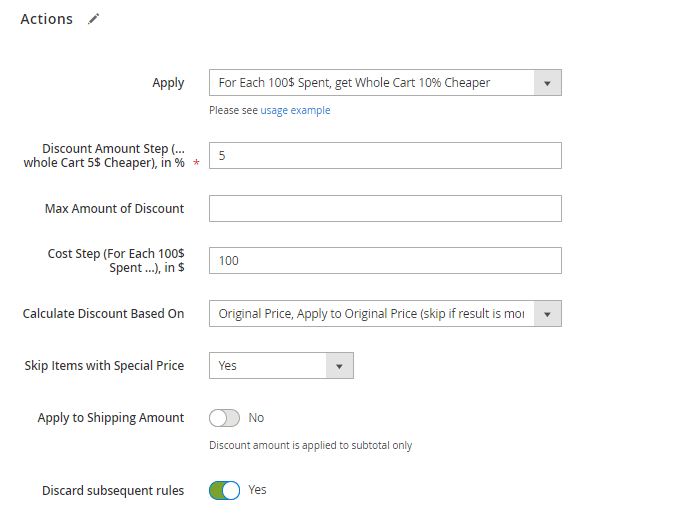Click the Max Amount of Discount label
Screen dimensions: 685x519
114,208
